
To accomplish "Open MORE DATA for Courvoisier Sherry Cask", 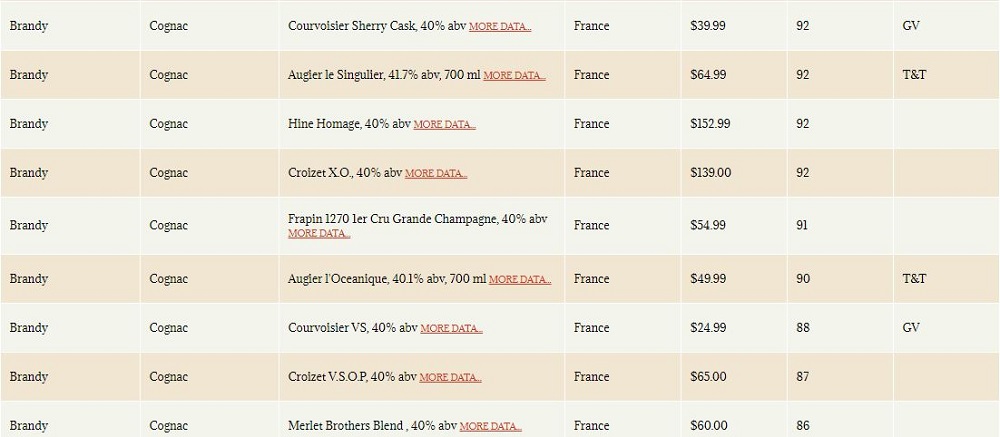I will (x=500, y=27).
